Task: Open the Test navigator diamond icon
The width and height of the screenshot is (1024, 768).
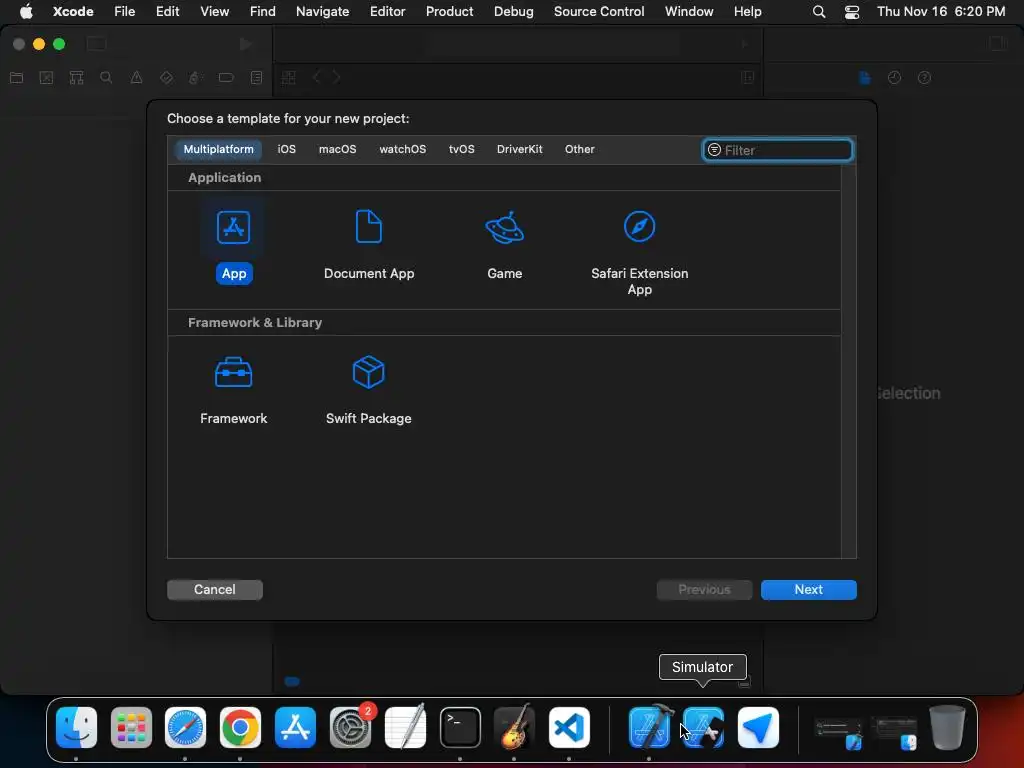Action: (x=167, y=78)
